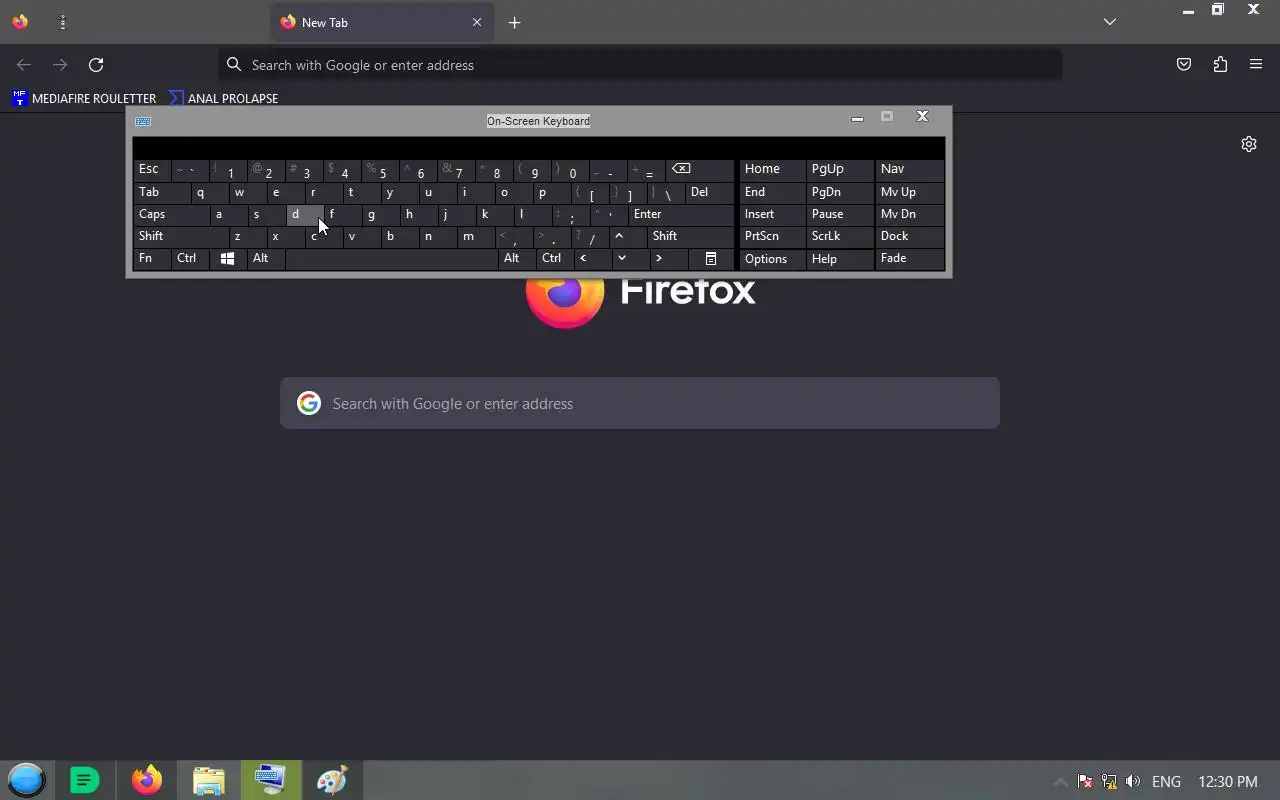Click the Fade key
Screen dimensions: 1280x800
(x=909, y=258)
